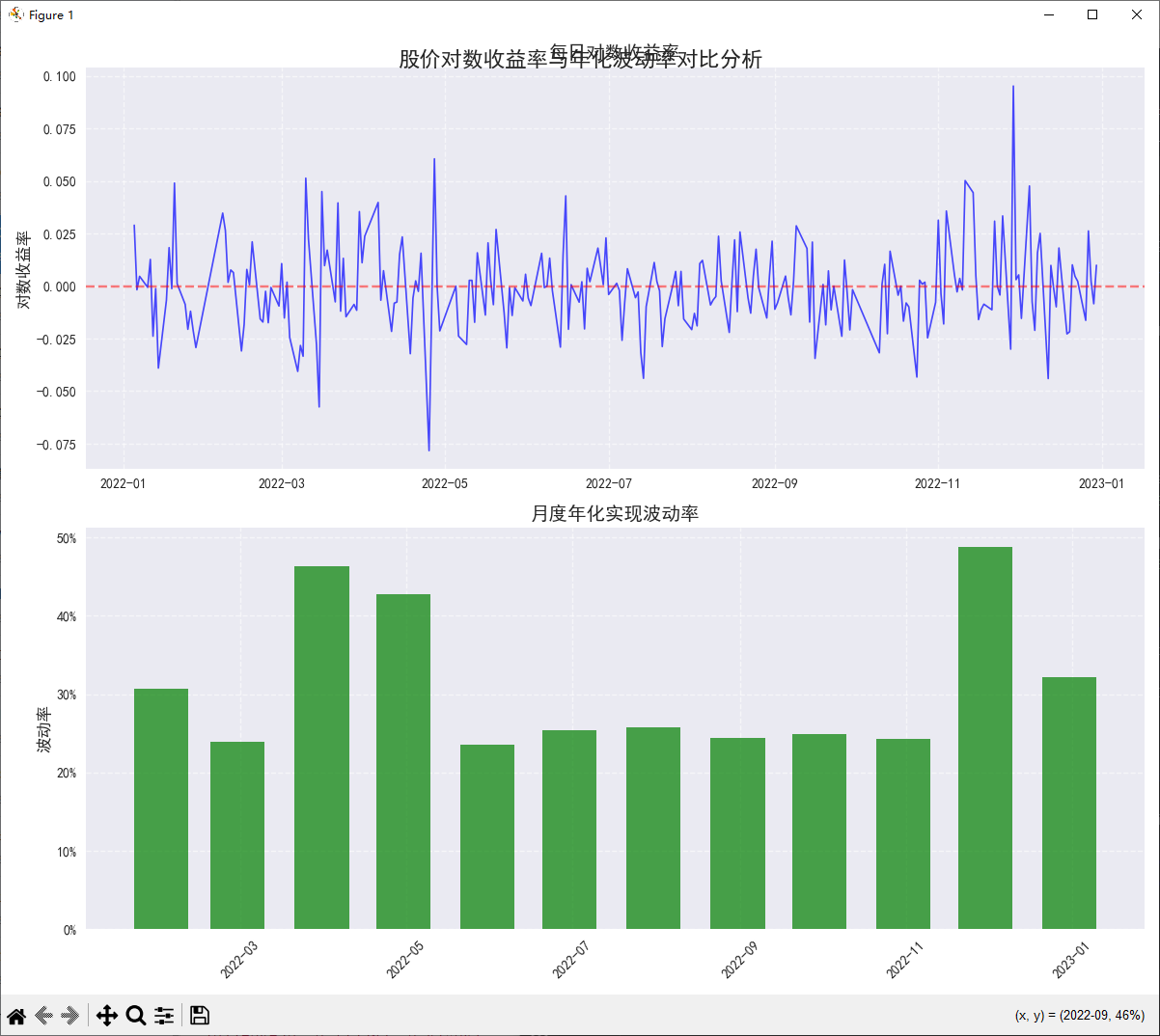Image resolution: width=1160 pixels, height=1036 pixels.
Task: Click the lowest dip on the returns line
Action: click(x=429, y=450)
